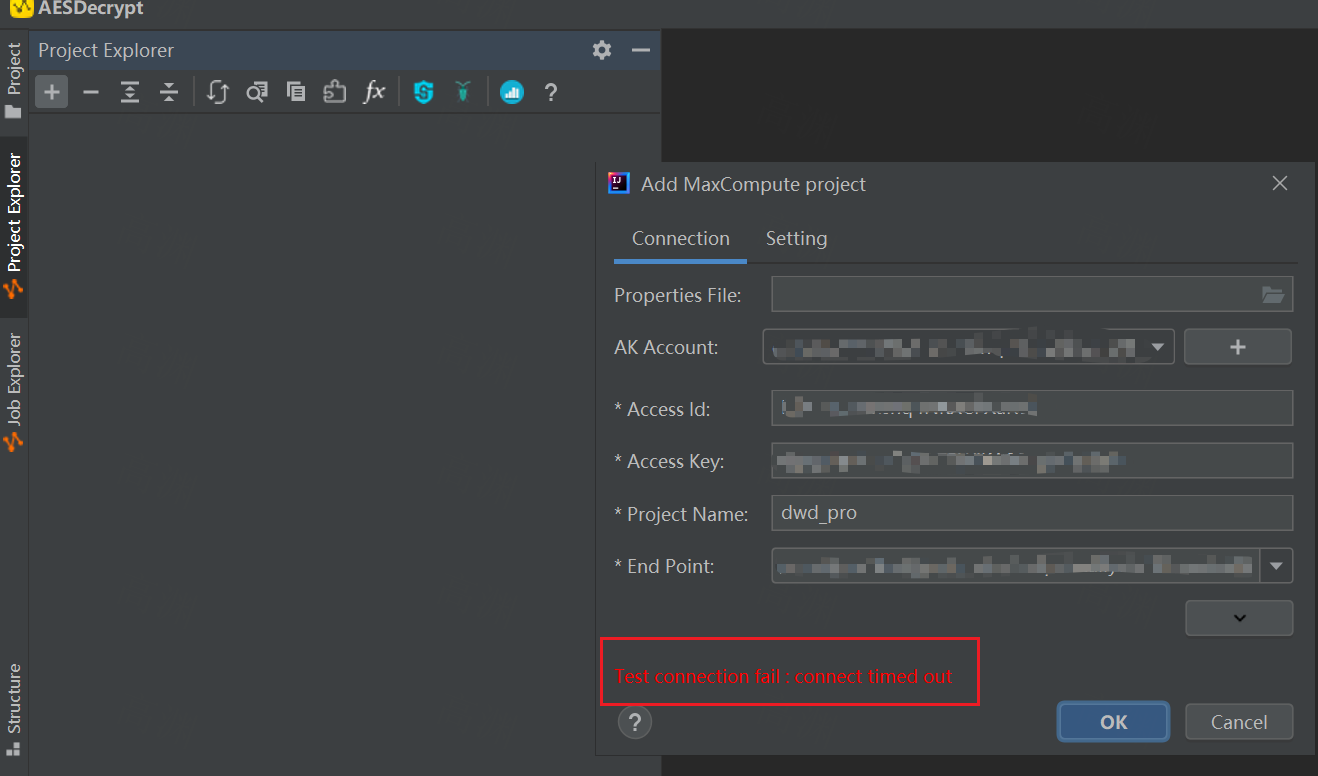The height and width of the screenshot is (776, 1318).
Task: Browse for Properties File with the folder icon
Action: pos(1272,295)
